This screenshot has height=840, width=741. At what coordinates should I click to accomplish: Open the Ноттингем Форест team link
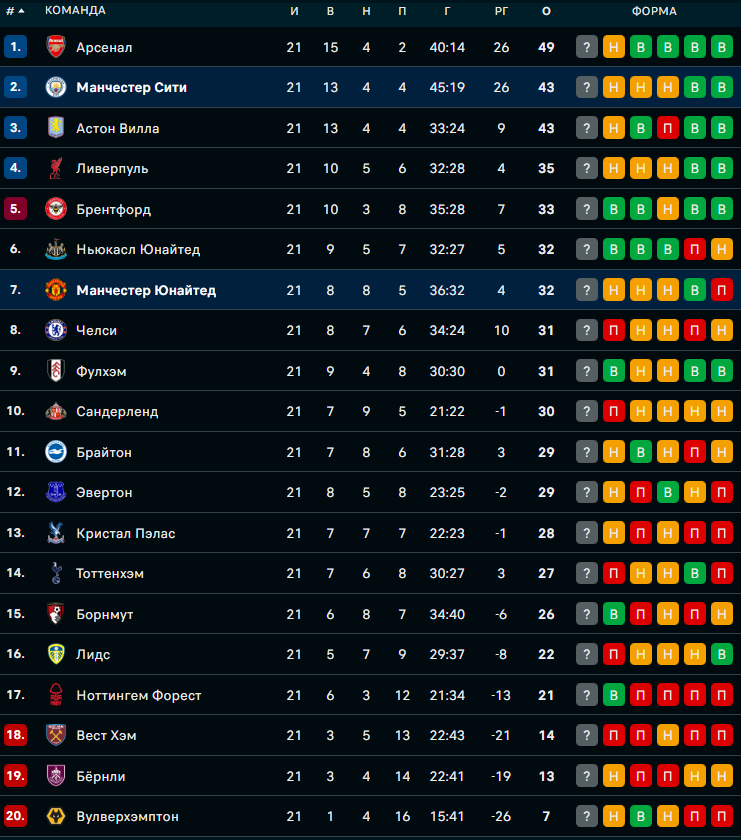139,695
